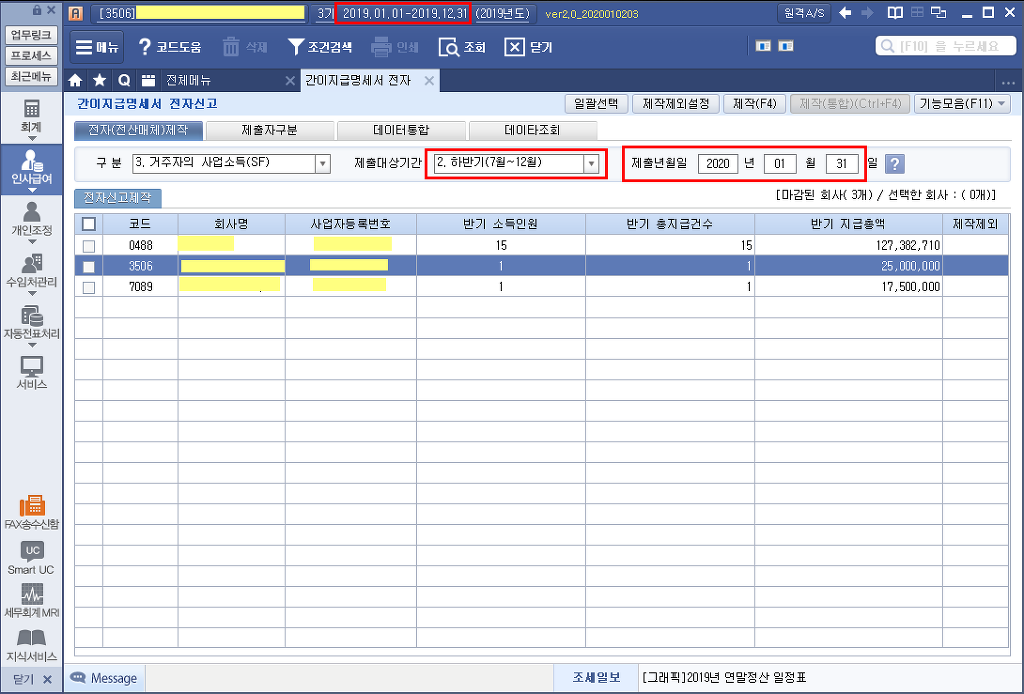The width and height of the screenshot is (1024, 694).
Task: Click the 최근메뉴 button
Action: (31, 76)
